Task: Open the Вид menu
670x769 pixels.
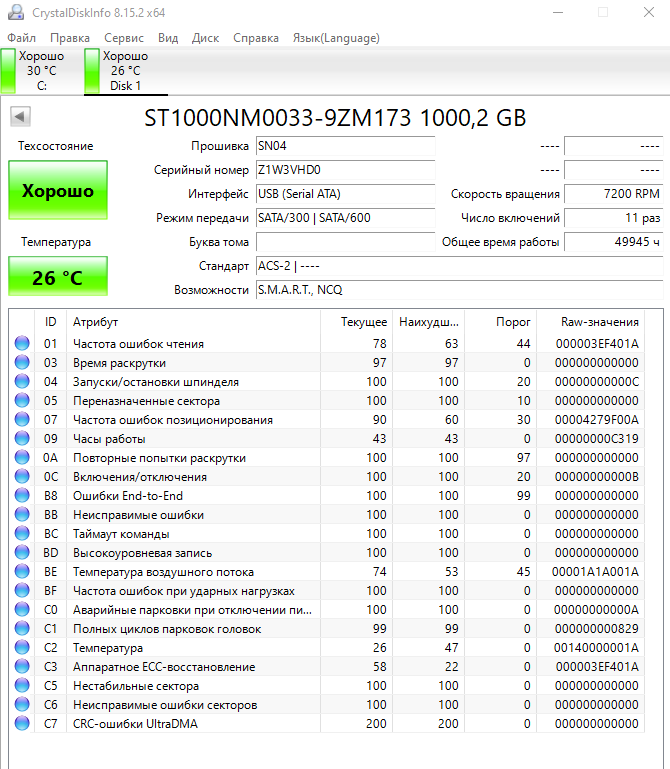Action: (x=168, y=38)
